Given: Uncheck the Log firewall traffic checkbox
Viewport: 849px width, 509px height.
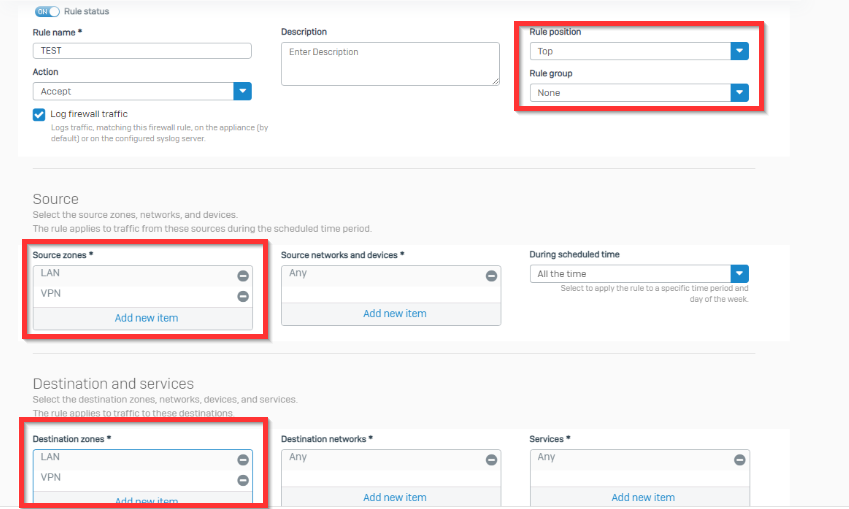Looking at the screenshot, I should coord(39,115).
